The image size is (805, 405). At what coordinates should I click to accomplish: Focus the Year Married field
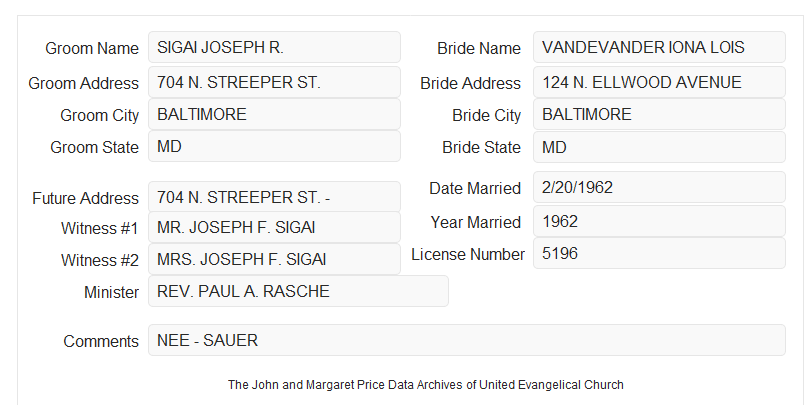tap(659, 221)
